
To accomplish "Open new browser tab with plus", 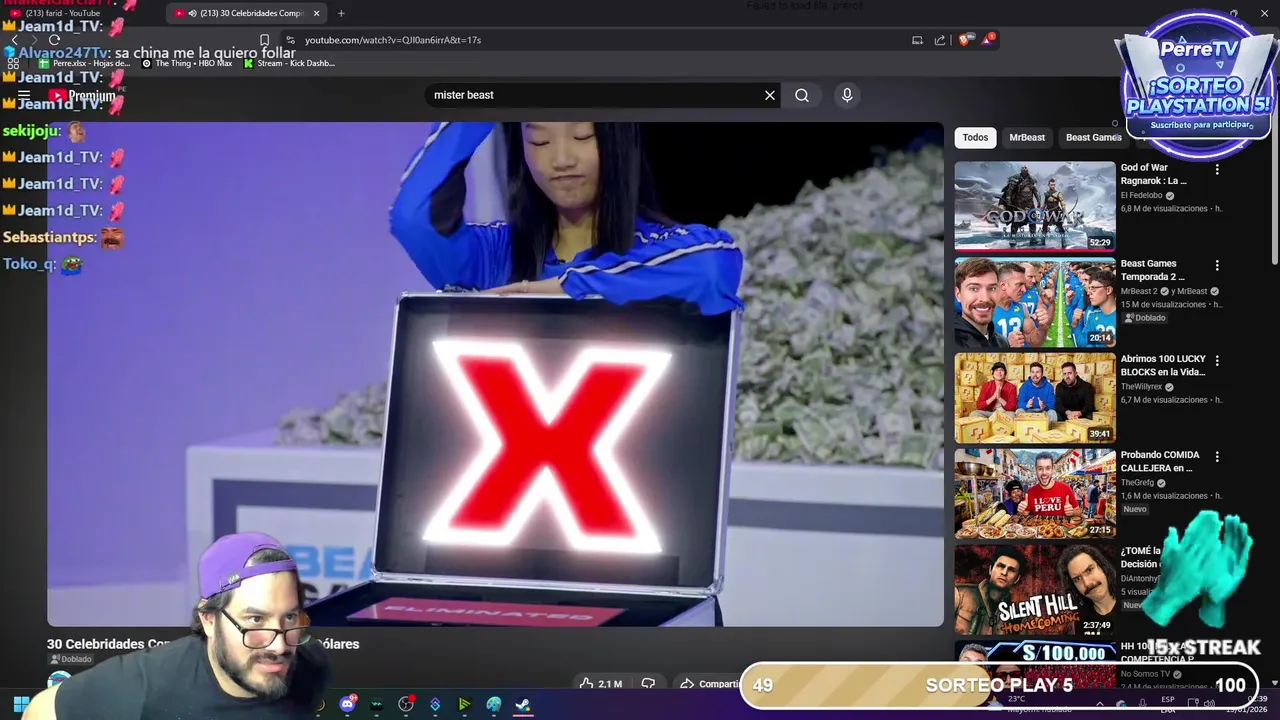I will 341,13.
